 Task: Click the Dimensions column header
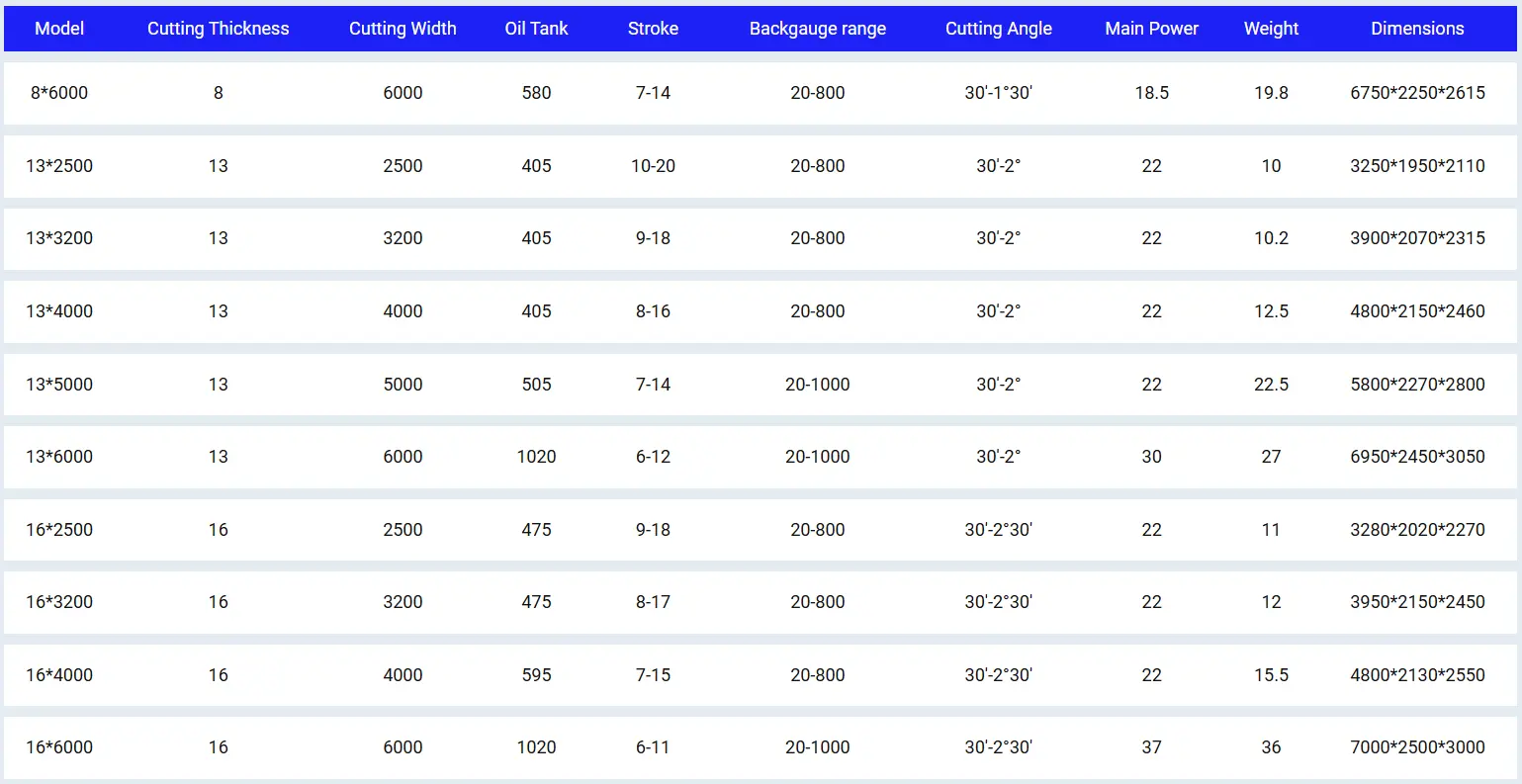(1417, 29)
